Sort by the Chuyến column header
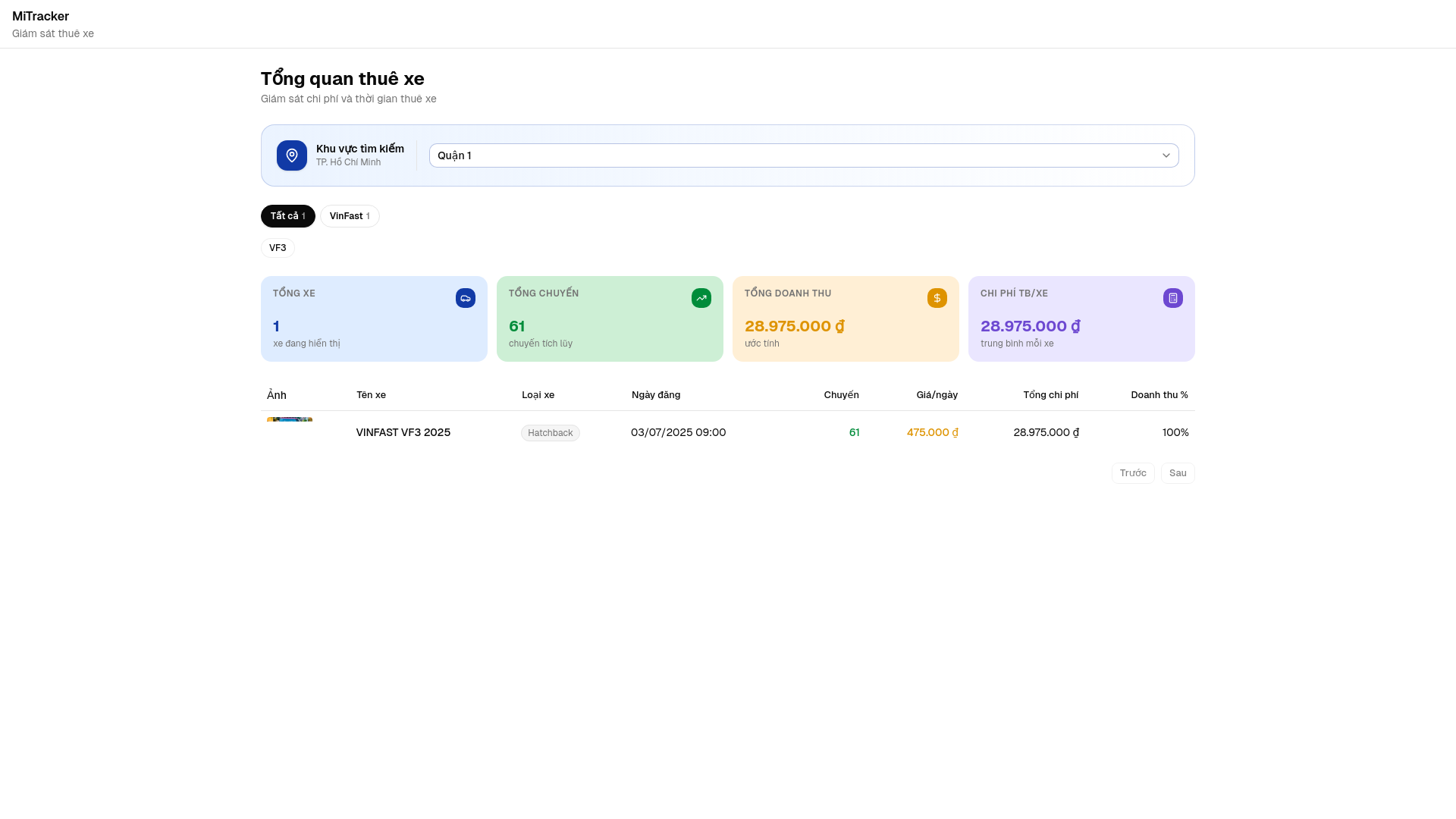The height and width of the screenshot is (819, 1456). (x=842, y=395)
